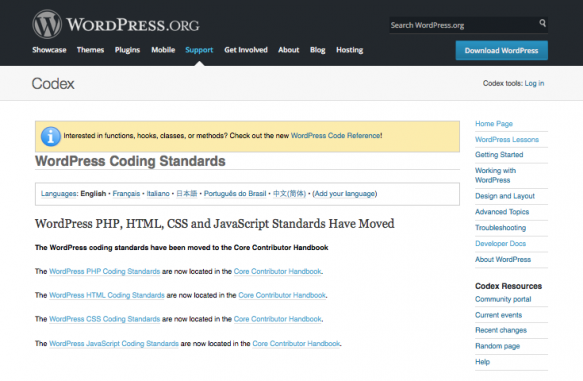Switch language to Italiano
The image size is (583, 381).
click(158, 194)
